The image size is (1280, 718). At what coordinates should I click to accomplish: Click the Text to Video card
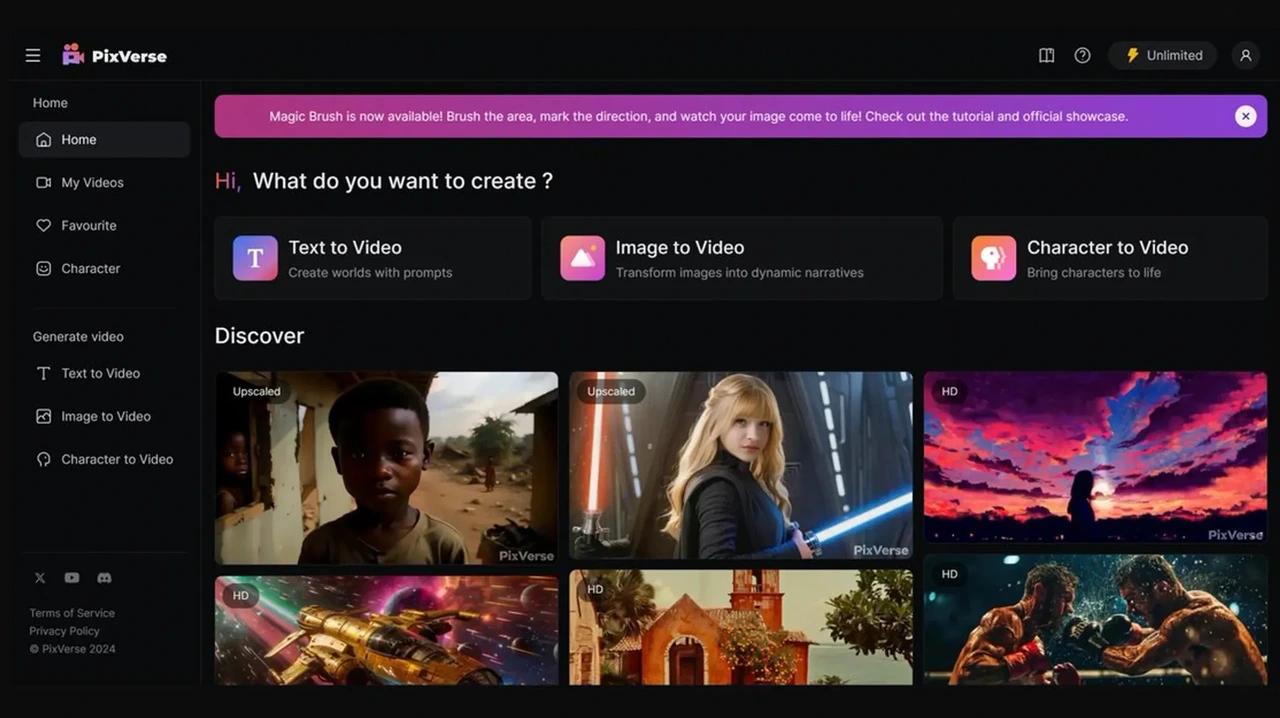point(373,258)
